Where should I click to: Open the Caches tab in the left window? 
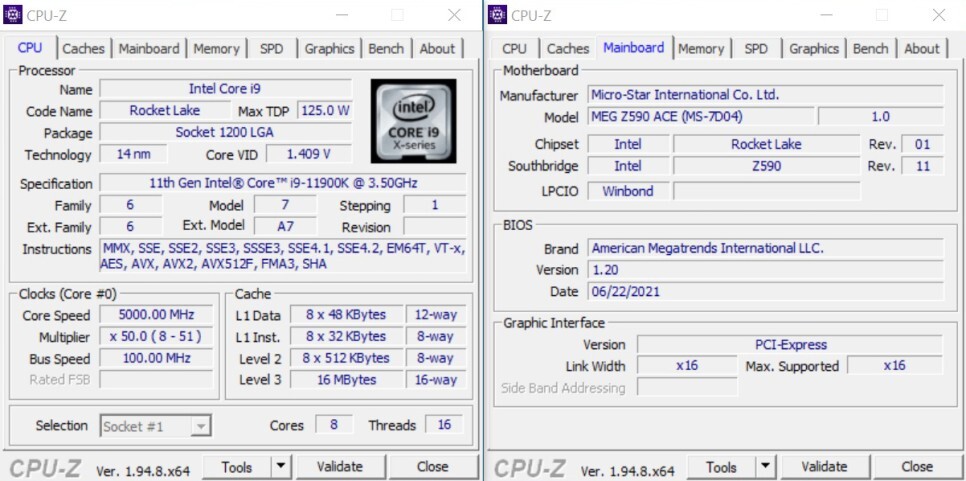click(83, 49)
